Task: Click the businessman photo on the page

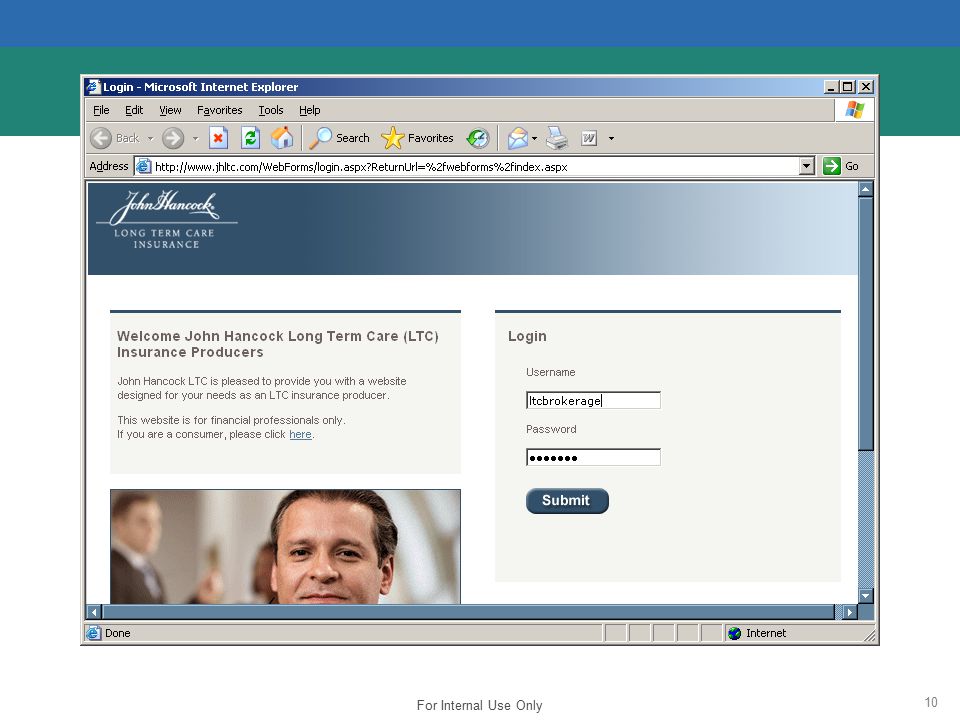Action: point(285,547)
